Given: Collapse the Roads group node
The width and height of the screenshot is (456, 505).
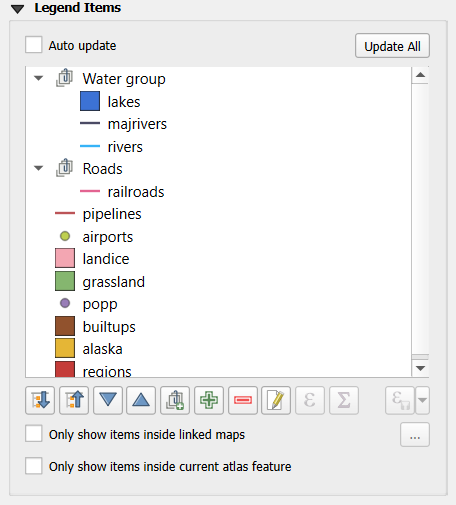Looking at the screenshot, I should click(39, 168).
